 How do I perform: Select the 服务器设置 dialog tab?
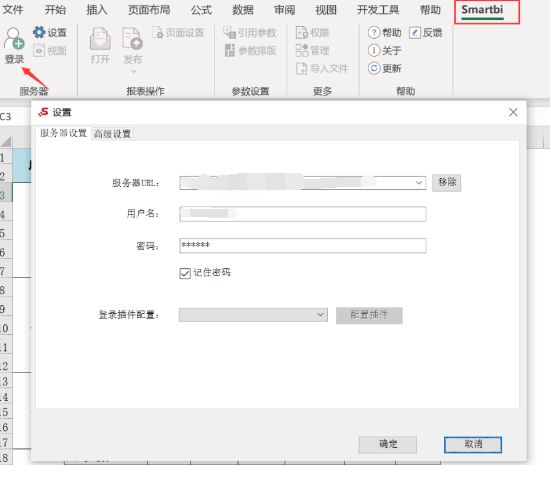click(63, 134)
